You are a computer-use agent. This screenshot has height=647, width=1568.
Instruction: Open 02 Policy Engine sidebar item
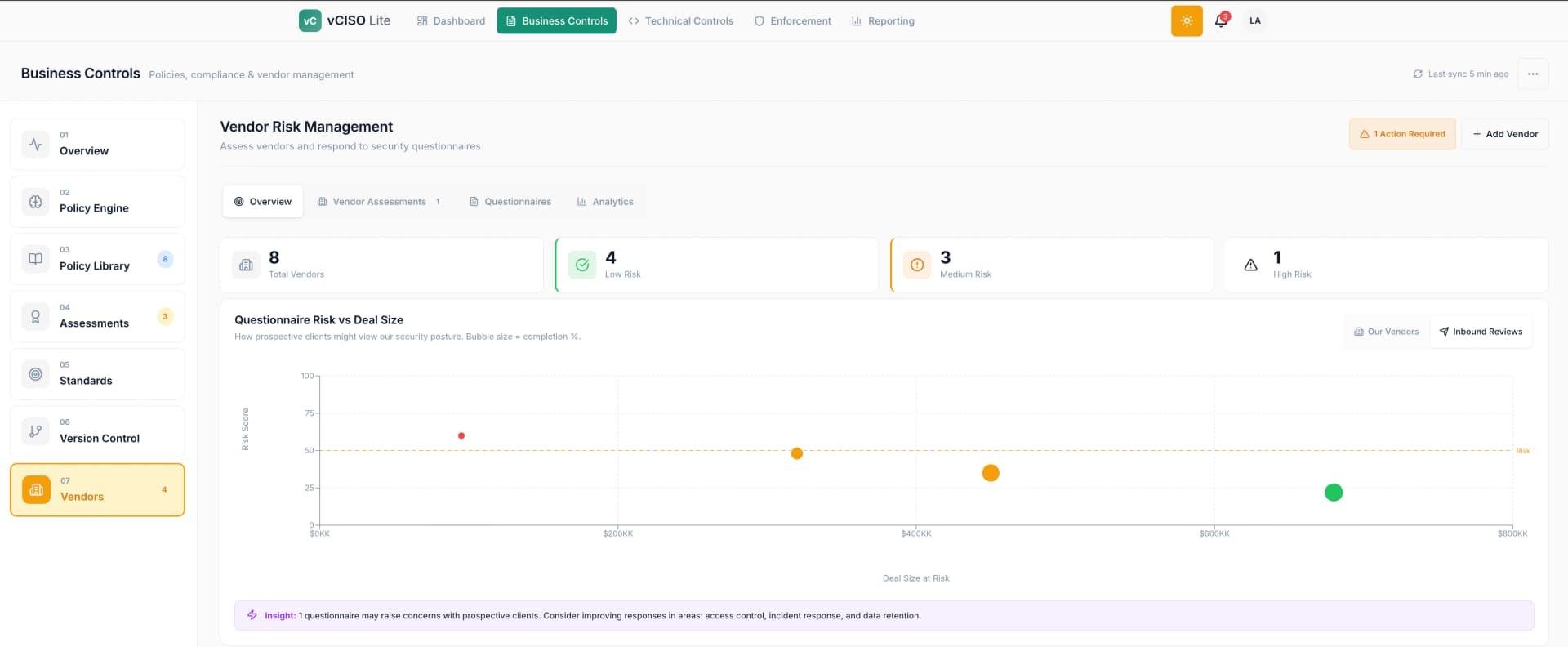[x=97, y=201]
